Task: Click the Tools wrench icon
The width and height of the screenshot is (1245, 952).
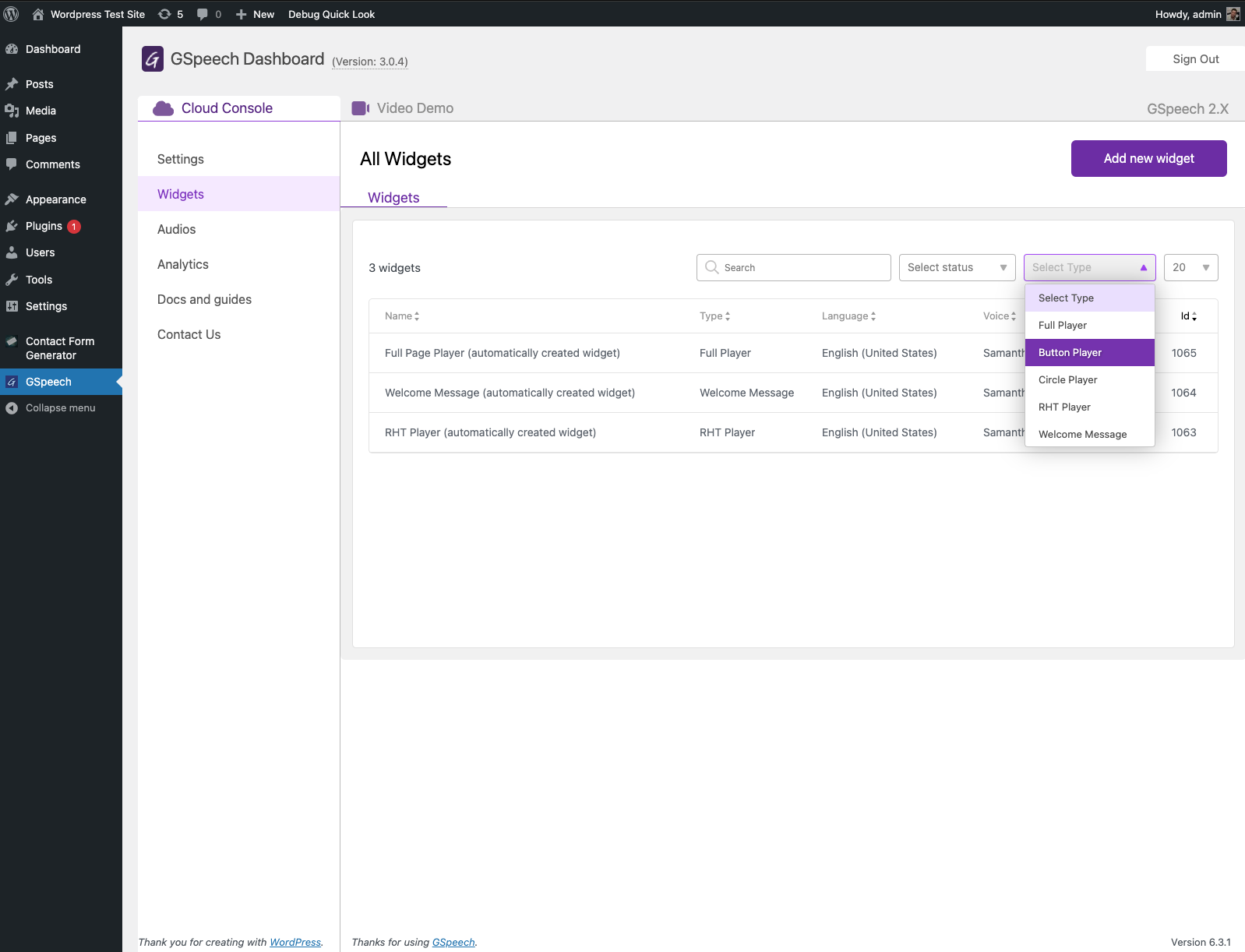Action: coord(12,280)
